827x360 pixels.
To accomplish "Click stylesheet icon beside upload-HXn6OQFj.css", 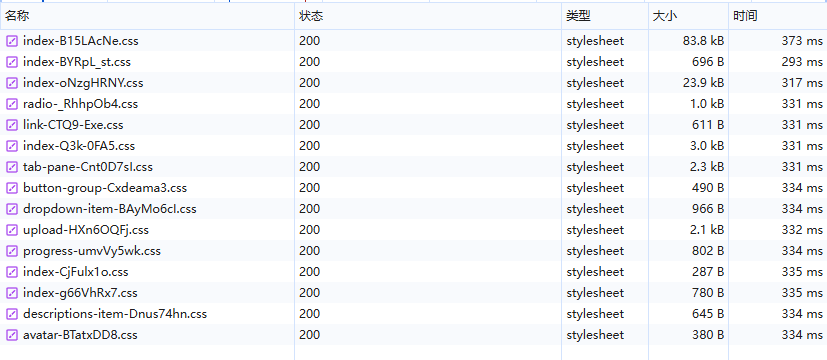I will (12, 230).
